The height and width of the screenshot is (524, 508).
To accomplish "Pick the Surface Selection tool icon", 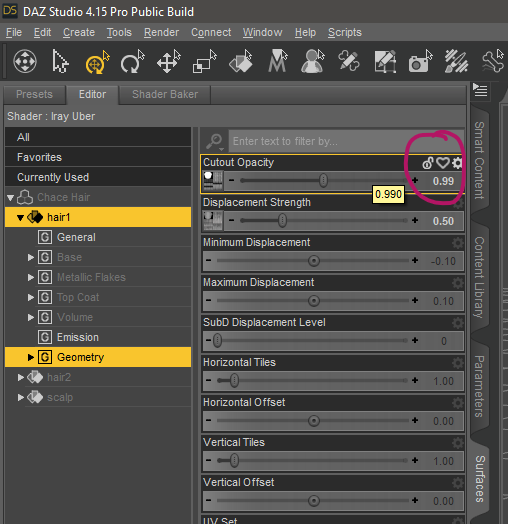I will tap(241, 62).
